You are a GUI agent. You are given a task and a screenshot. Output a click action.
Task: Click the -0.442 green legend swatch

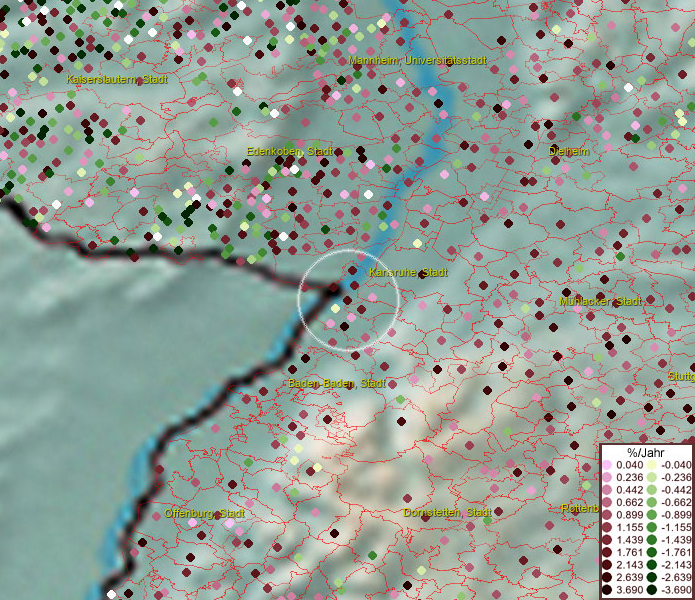pos(652,490)
